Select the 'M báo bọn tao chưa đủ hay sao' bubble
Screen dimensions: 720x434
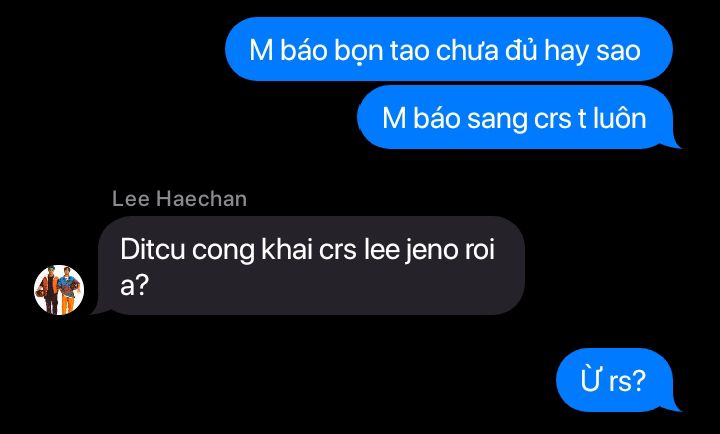pyautogui.click(x=449, y=49)
